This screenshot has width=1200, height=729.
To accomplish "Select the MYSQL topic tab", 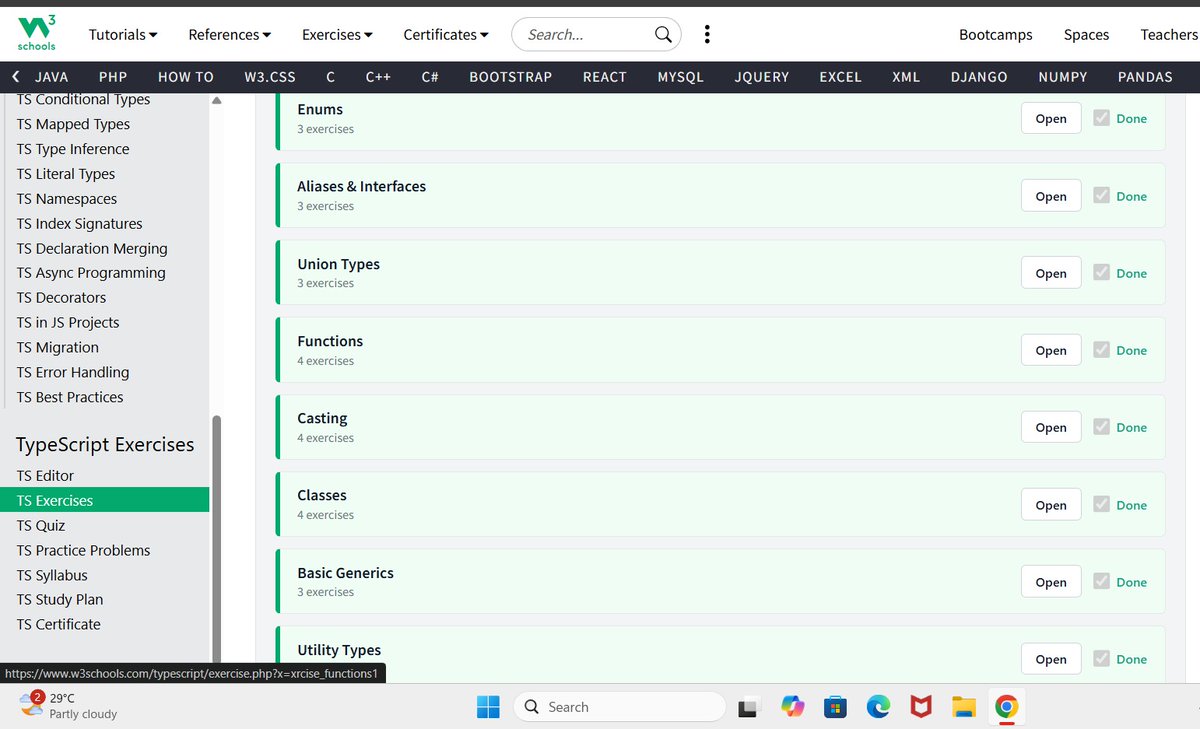I will tap(681, 77).
